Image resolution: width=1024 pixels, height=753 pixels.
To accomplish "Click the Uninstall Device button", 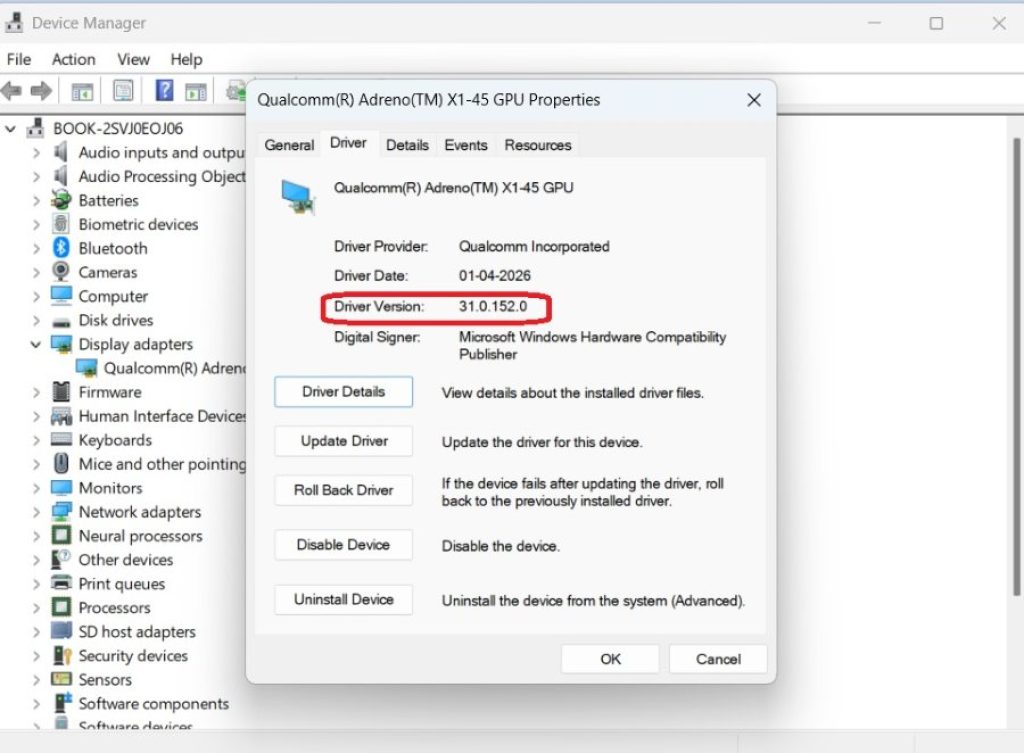I will 344,600.
